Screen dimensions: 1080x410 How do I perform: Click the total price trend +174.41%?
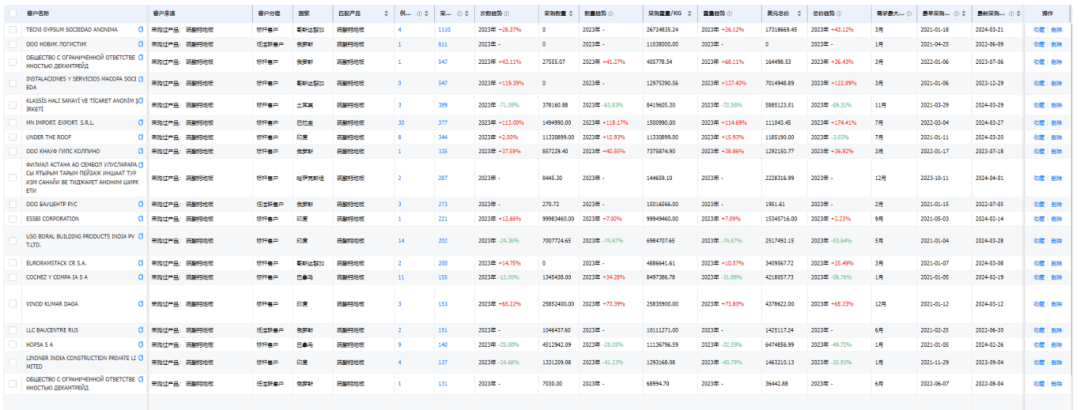coord(842,123)
